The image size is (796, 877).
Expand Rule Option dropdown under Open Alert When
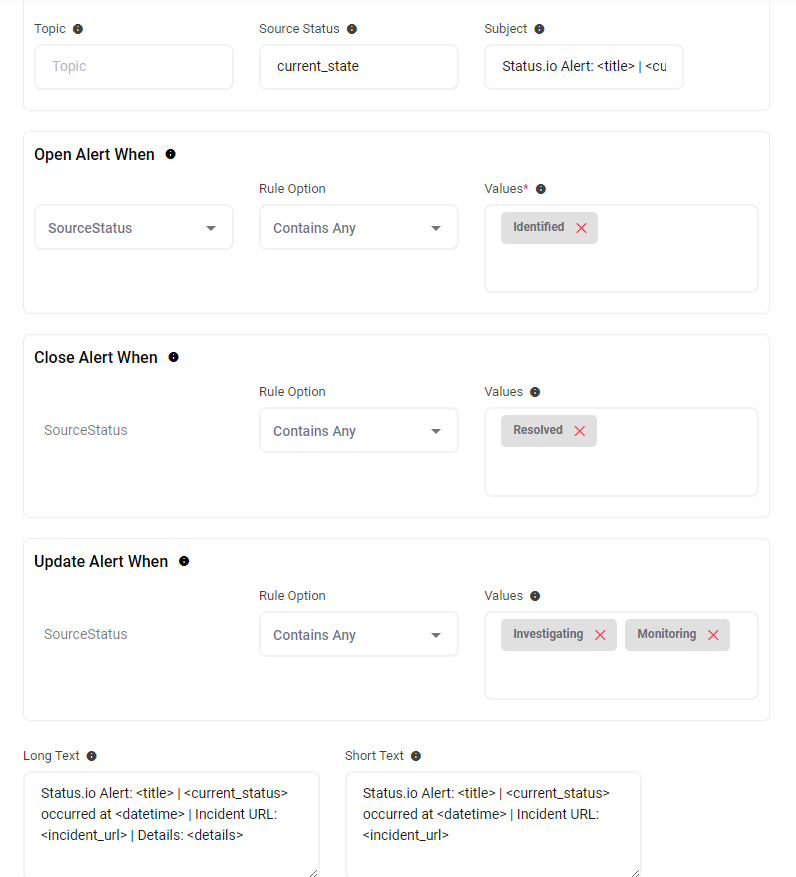coord(358,228)
